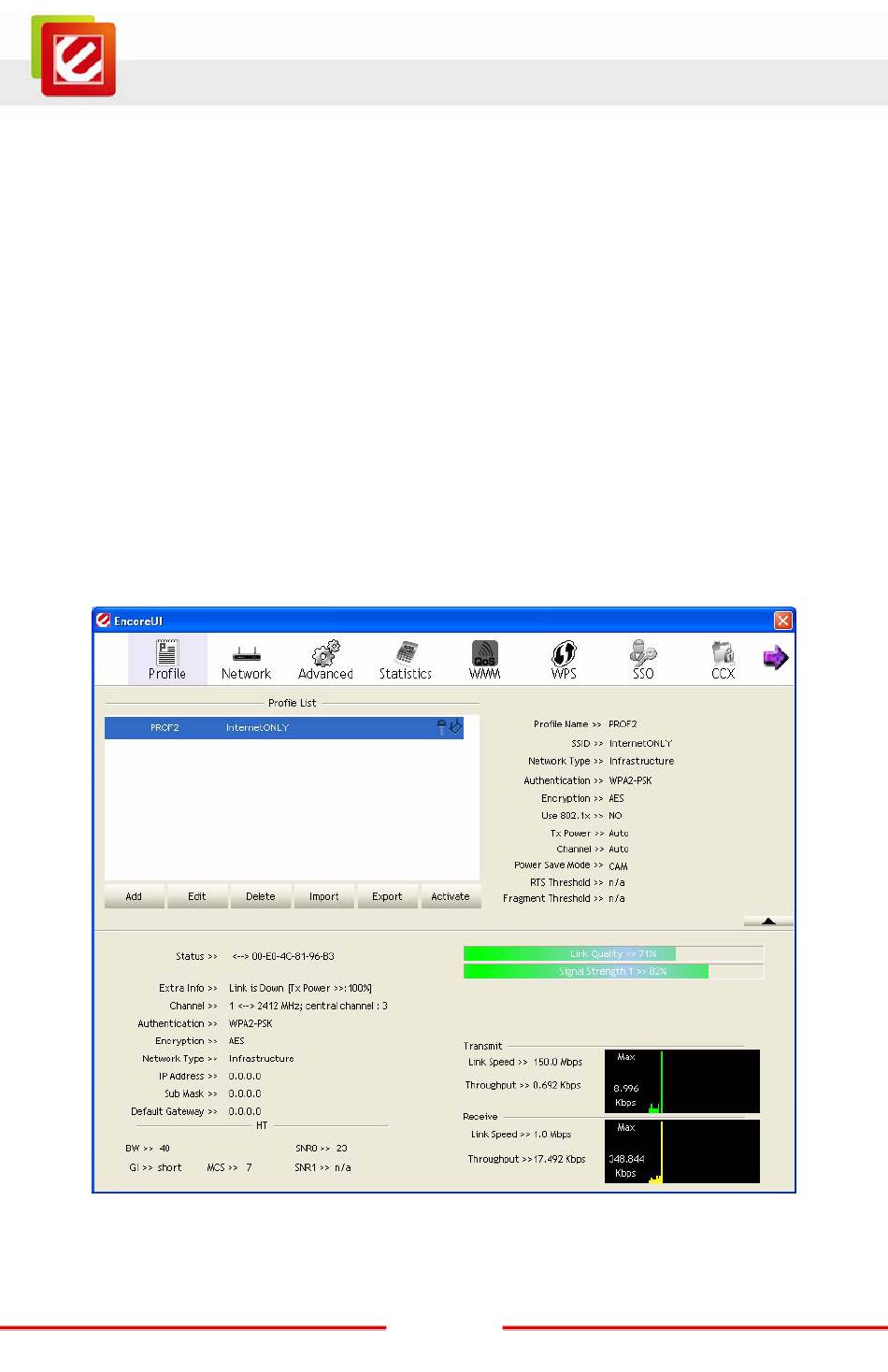This screenshot has width=888, height=1372.
Task: Select the PROF2 profile row
Action: pyautogui.click(x=284, y=727)
